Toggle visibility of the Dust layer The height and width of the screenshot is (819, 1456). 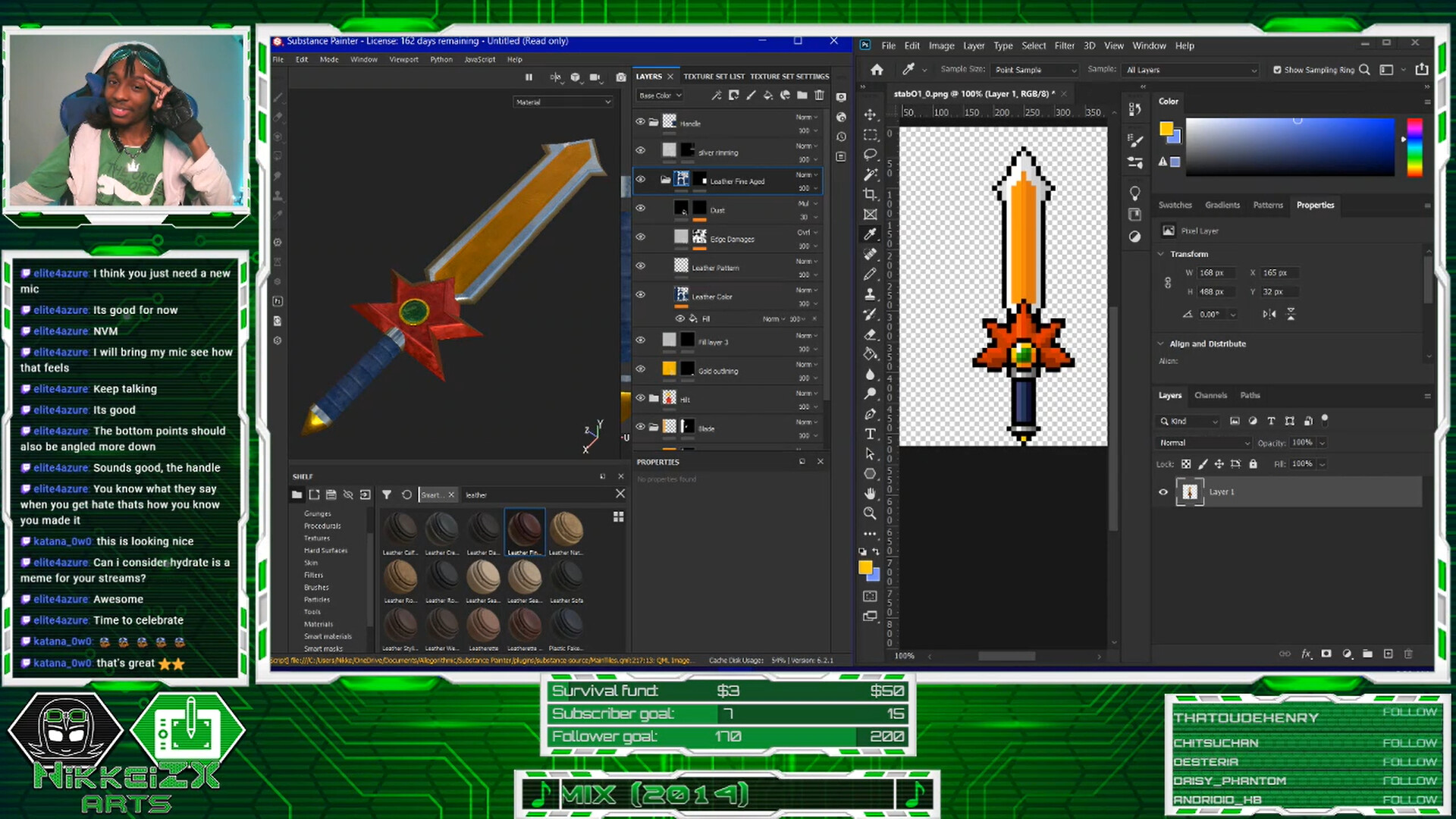coord(641,208)
